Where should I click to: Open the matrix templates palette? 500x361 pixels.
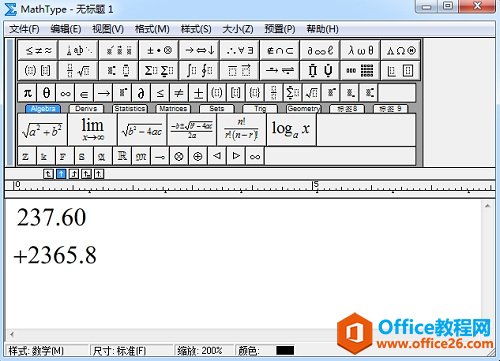click(360, 70)
